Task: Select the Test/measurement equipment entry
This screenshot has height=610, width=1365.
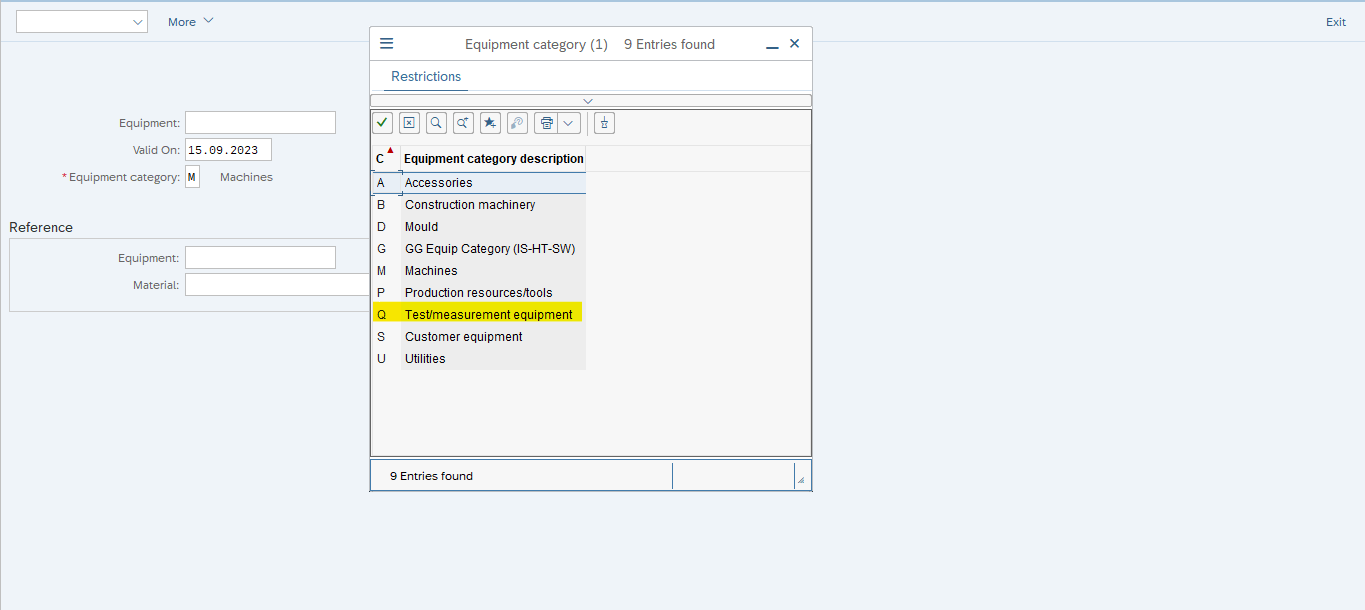Action: [488, 315]
